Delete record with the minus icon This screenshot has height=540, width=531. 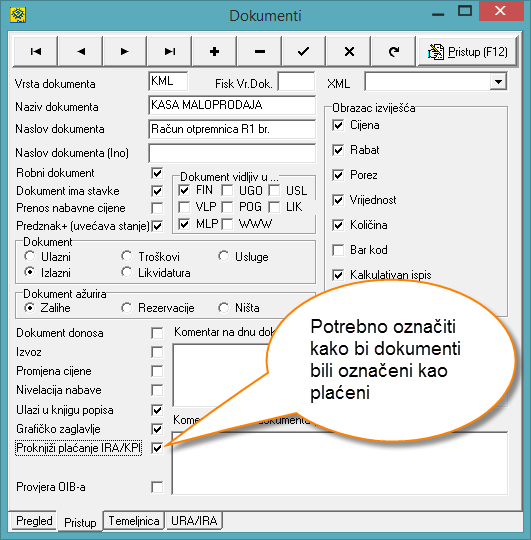click(x=259, y=51)
